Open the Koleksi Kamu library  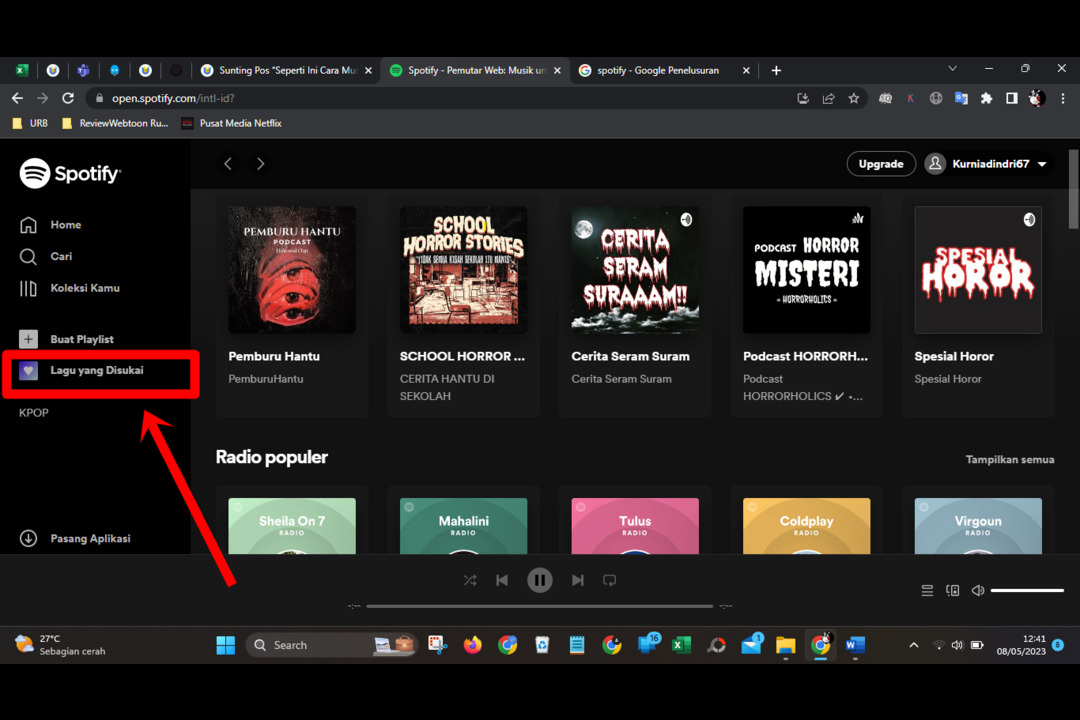point(84,288)
